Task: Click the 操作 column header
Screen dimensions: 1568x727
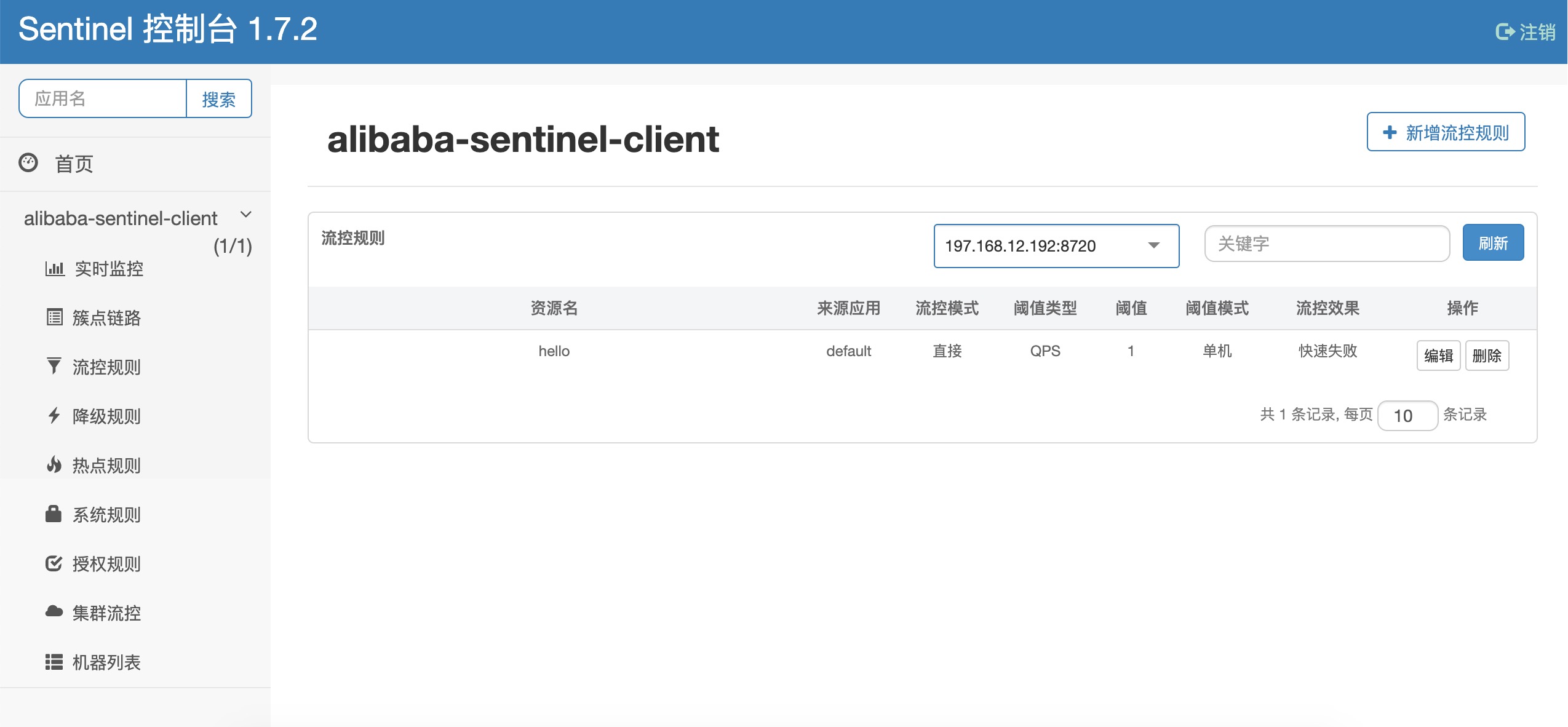Action: 1462,308
